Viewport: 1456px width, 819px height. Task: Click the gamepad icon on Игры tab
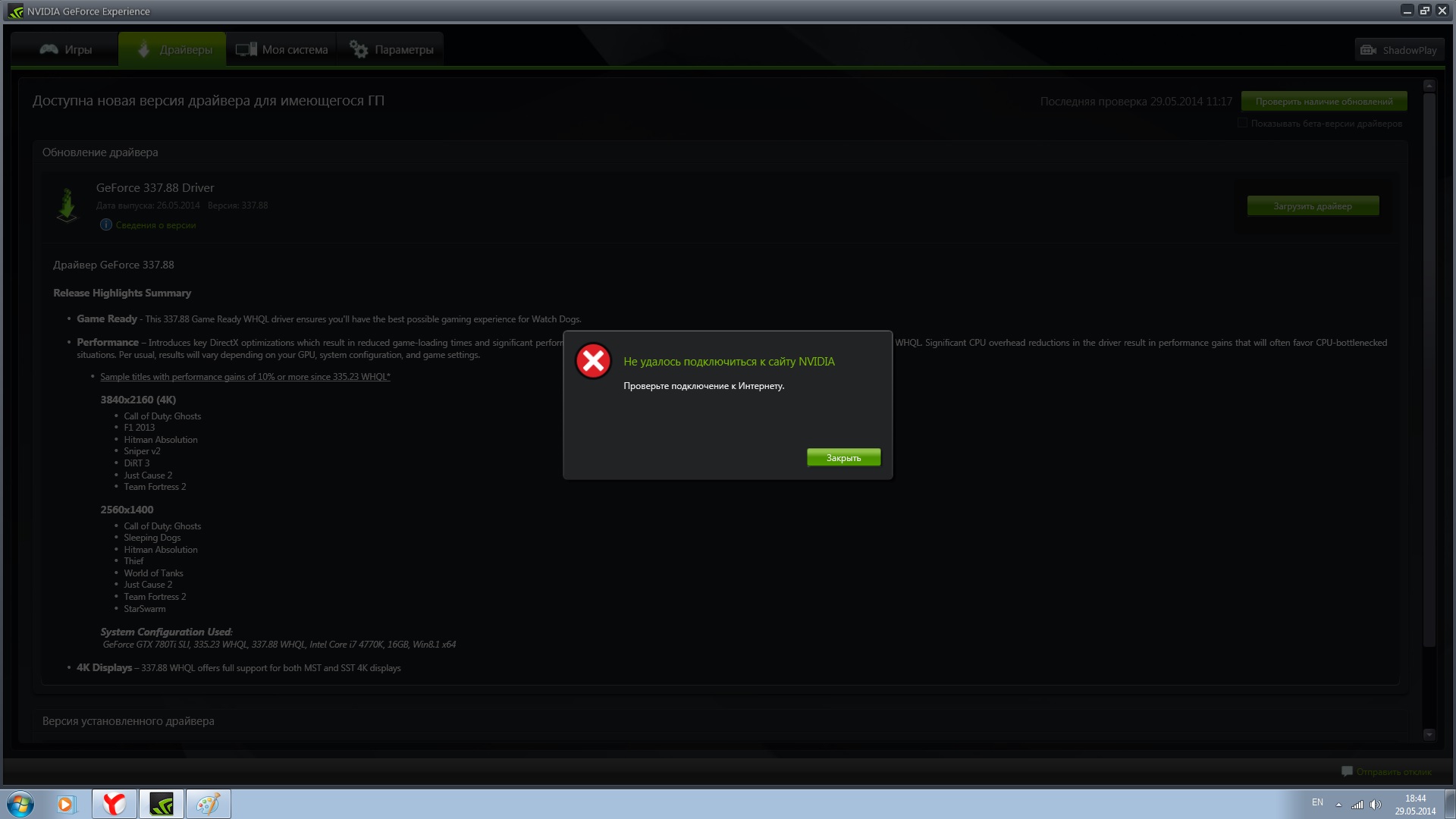click(x=49, y=49)
